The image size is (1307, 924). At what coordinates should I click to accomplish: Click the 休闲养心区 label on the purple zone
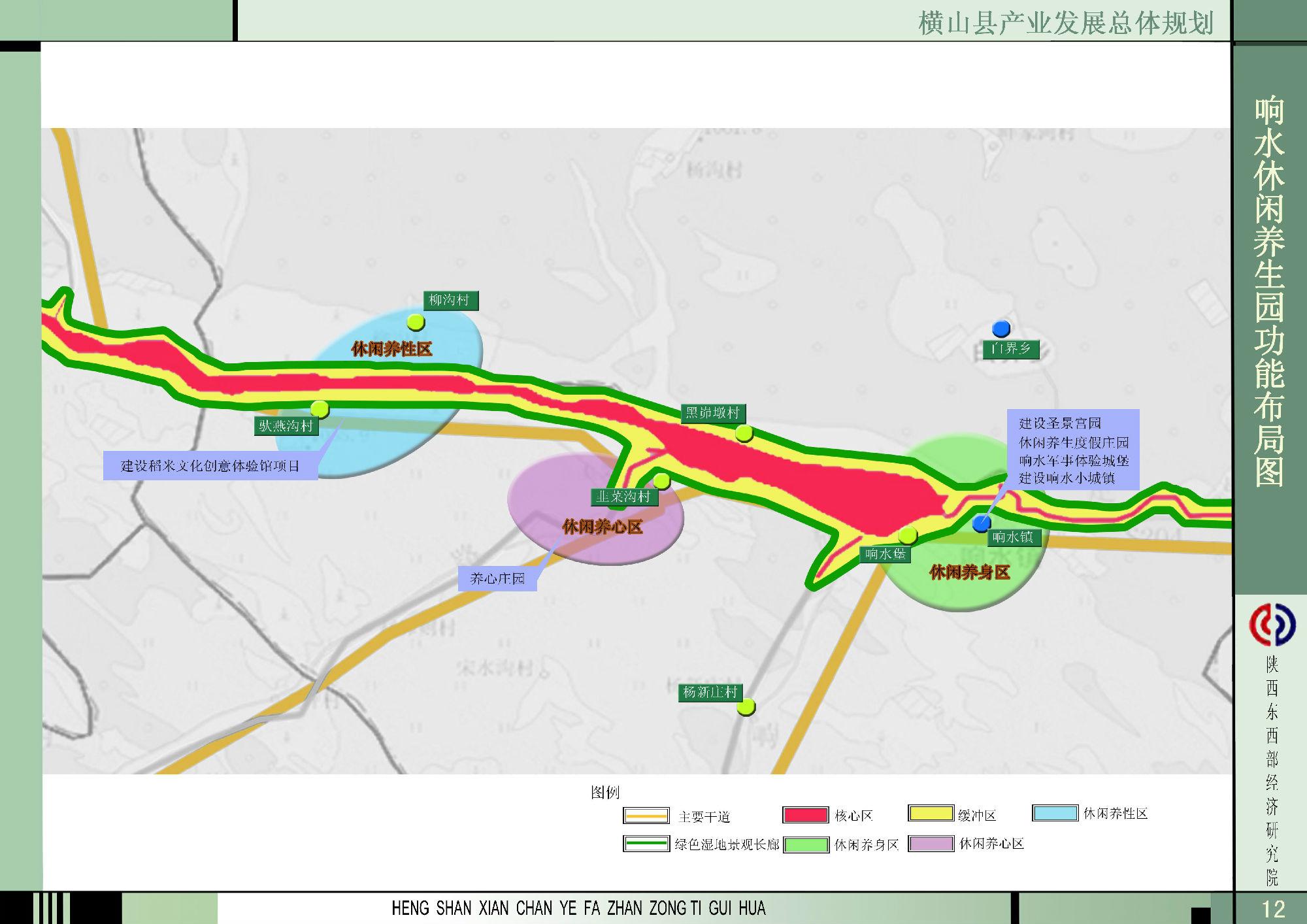[603, 527]
